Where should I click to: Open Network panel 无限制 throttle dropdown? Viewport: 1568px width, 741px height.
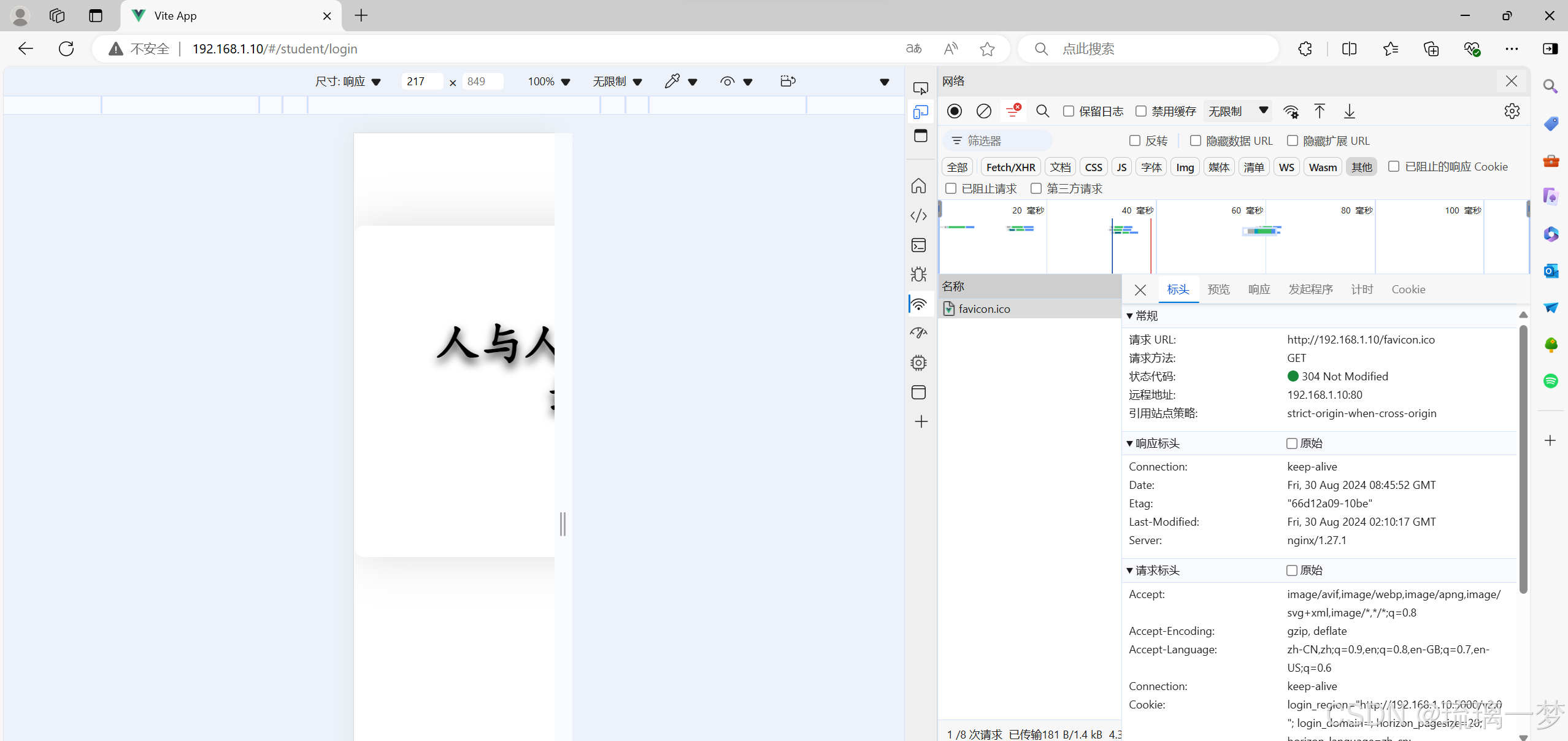click(x=1237, y=111)
